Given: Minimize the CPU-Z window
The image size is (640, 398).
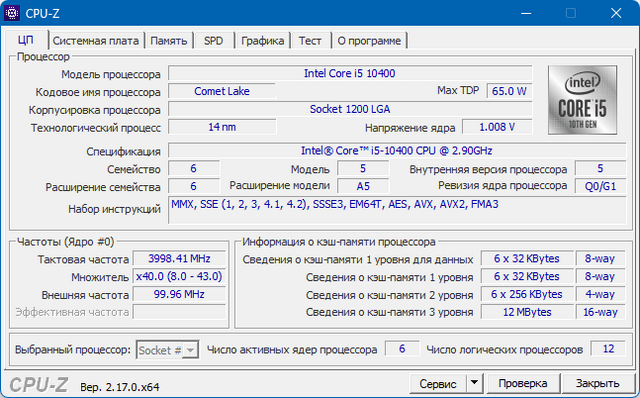Looking at the screenshot, I should pos(526,13).
